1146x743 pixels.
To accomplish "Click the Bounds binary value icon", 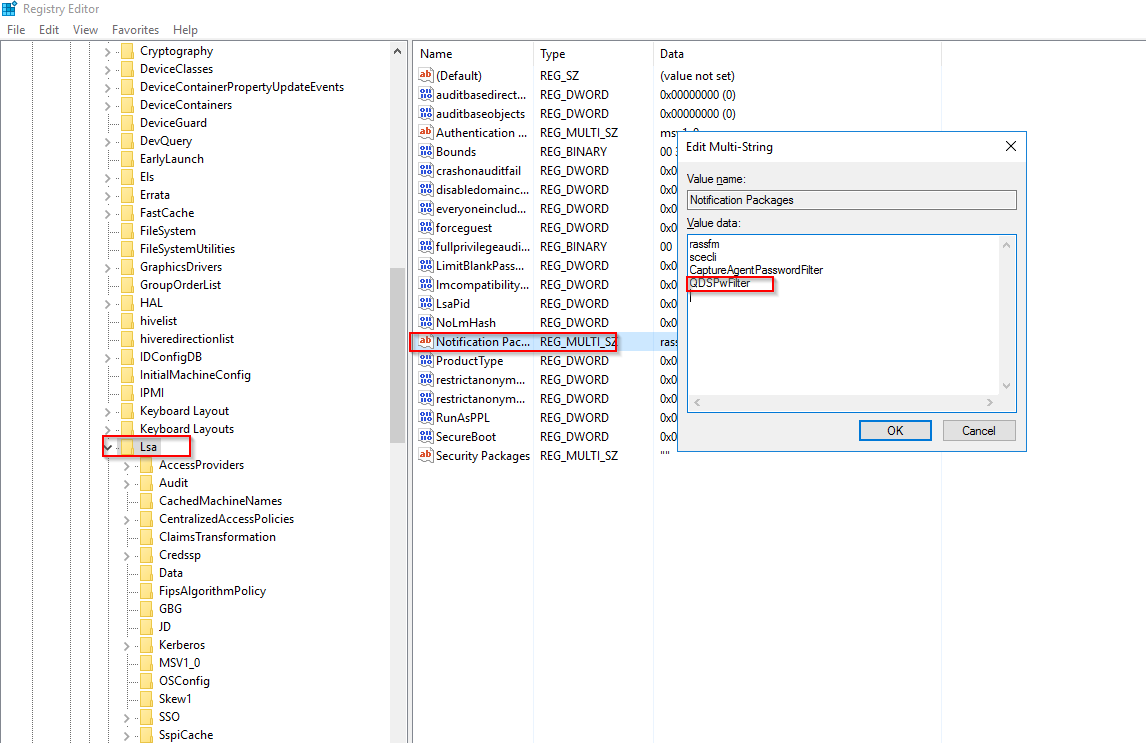I will pos(425,151).
